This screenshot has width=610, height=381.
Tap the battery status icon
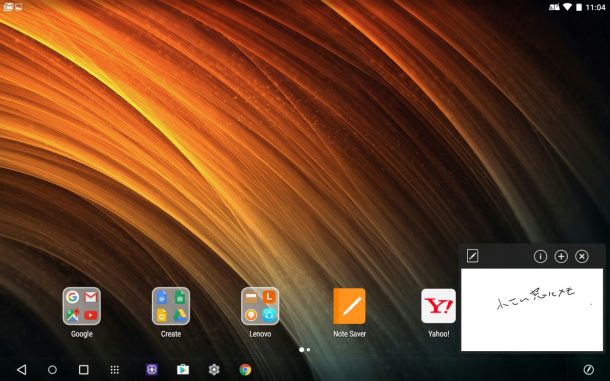[579, 7]
